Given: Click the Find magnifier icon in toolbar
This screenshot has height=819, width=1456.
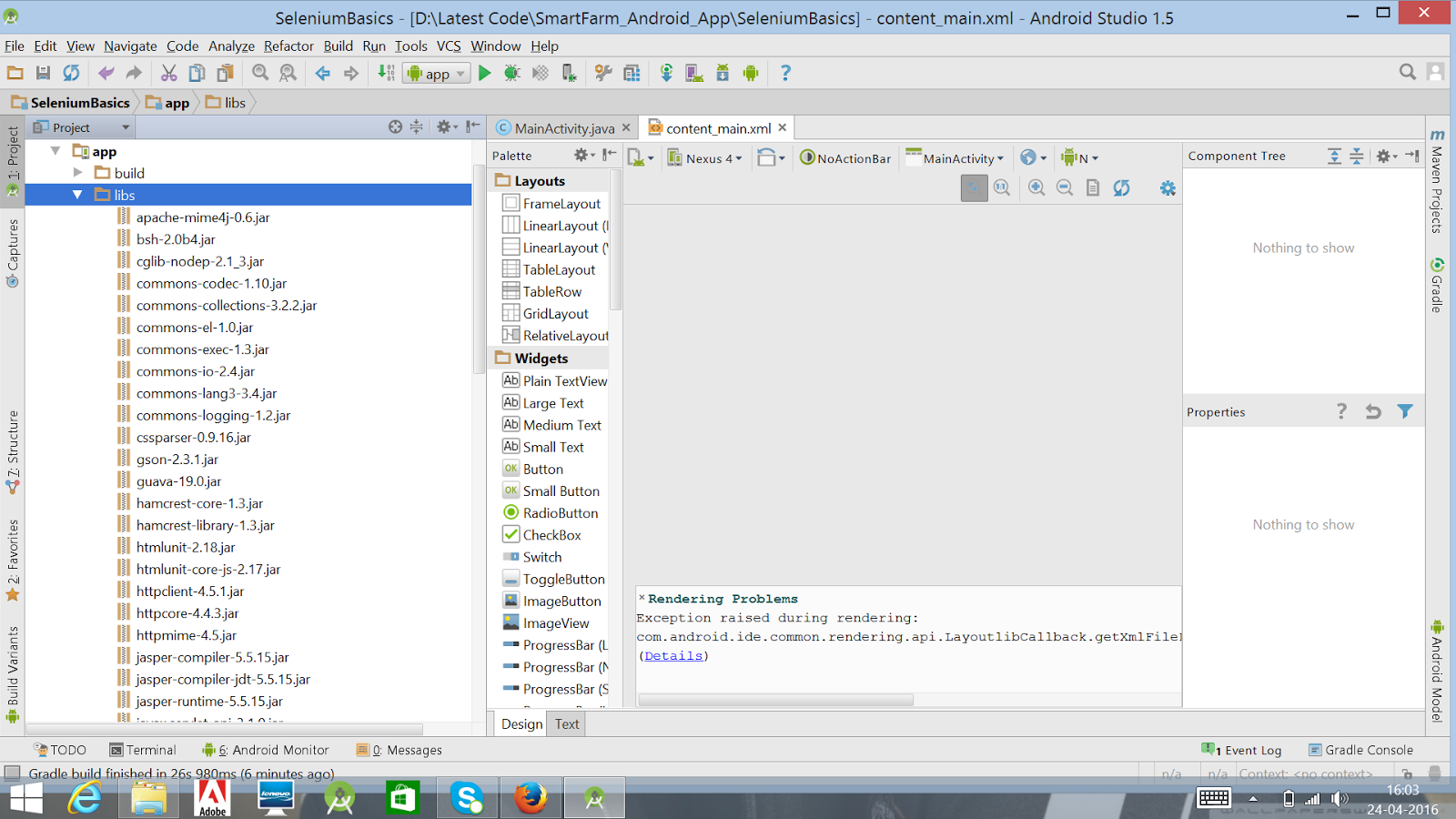Looking at the screenshot, I should point(260,73).
